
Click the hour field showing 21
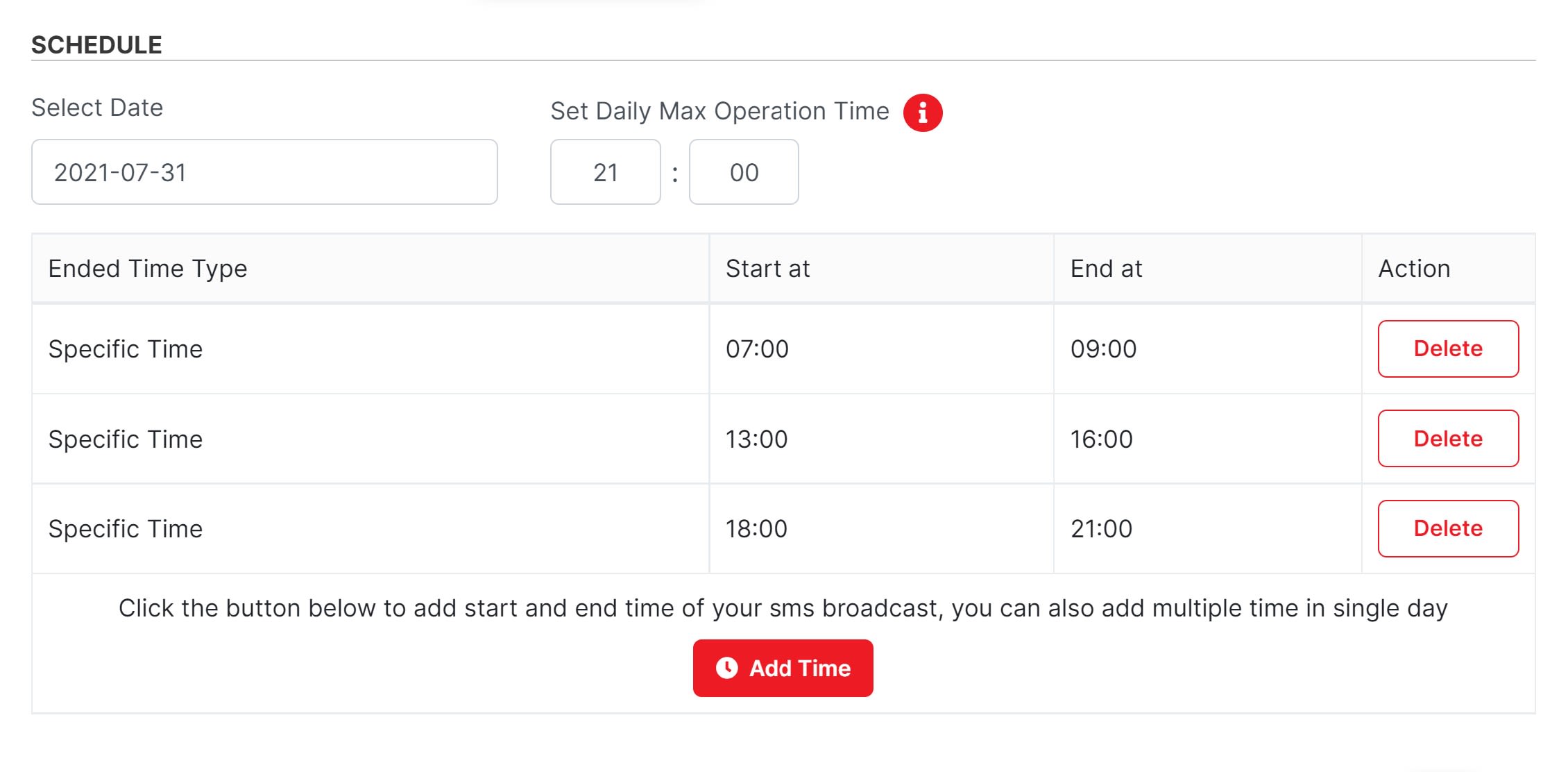click(x=605, y=172)
